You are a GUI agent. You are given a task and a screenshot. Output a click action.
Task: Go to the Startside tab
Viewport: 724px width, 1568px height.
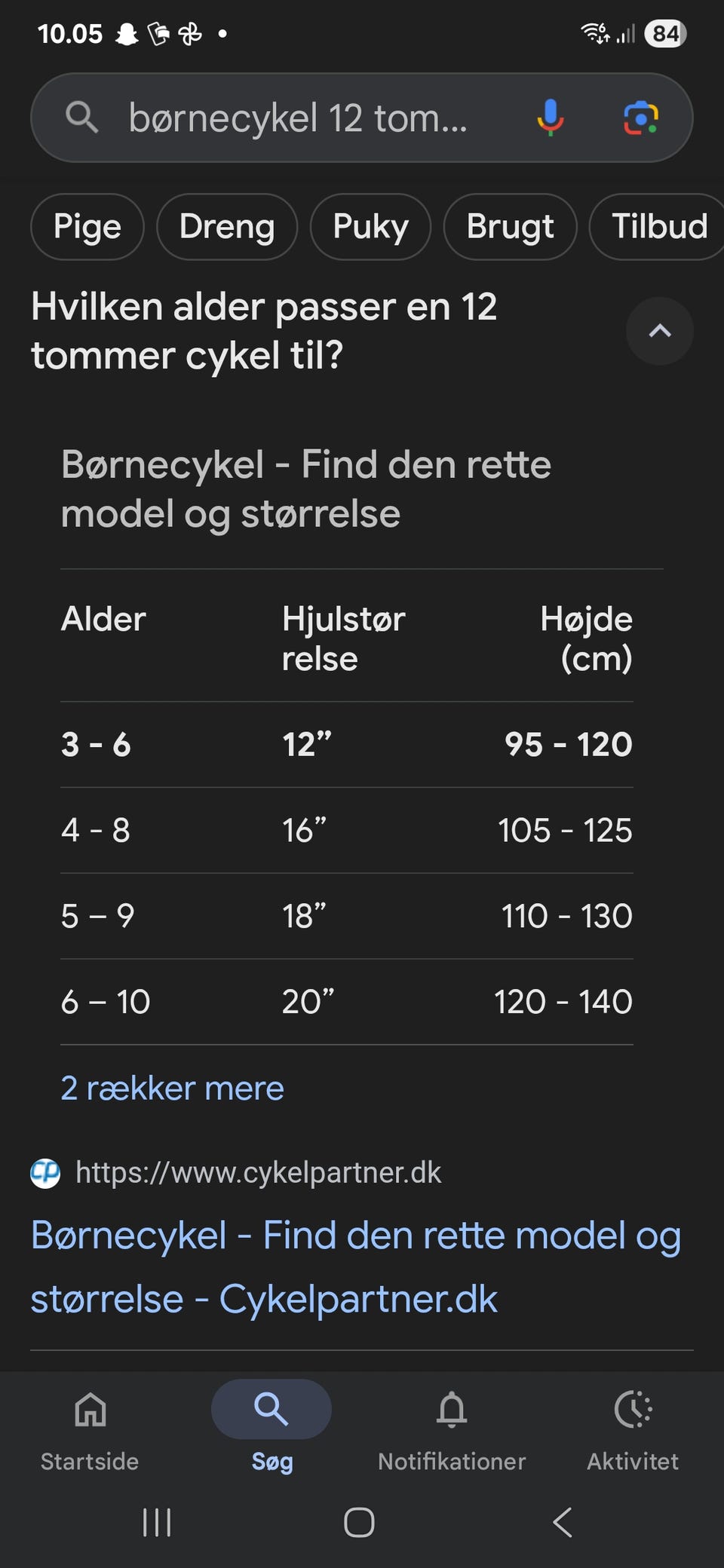tap(90, 1425)
